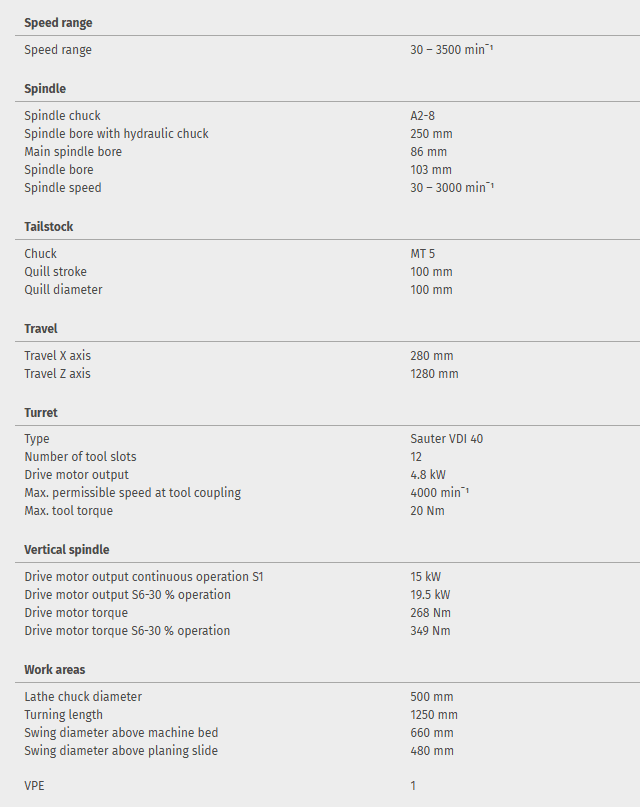This screenshot has width=640, height=807.
Task: Click the "Work areas" section heading
Action: click(55, 670)
